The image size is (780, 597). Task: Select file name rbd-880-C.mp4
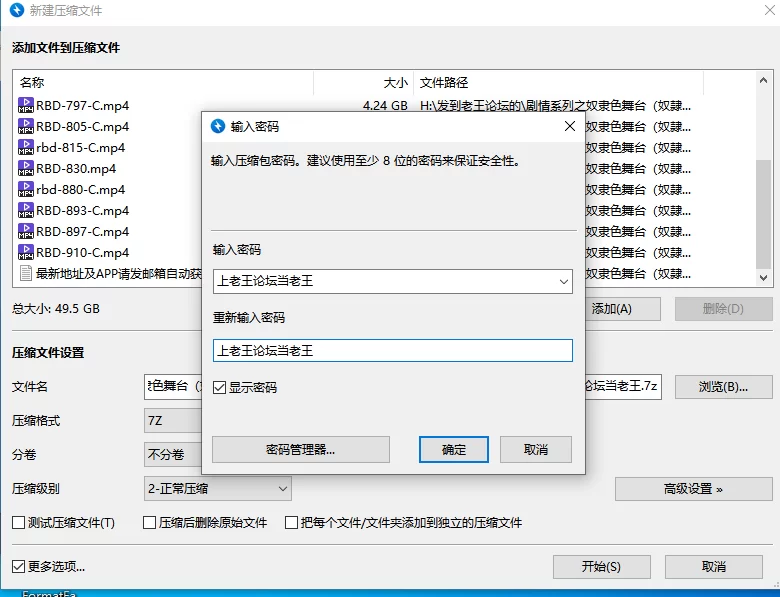[x=81, y=190]
